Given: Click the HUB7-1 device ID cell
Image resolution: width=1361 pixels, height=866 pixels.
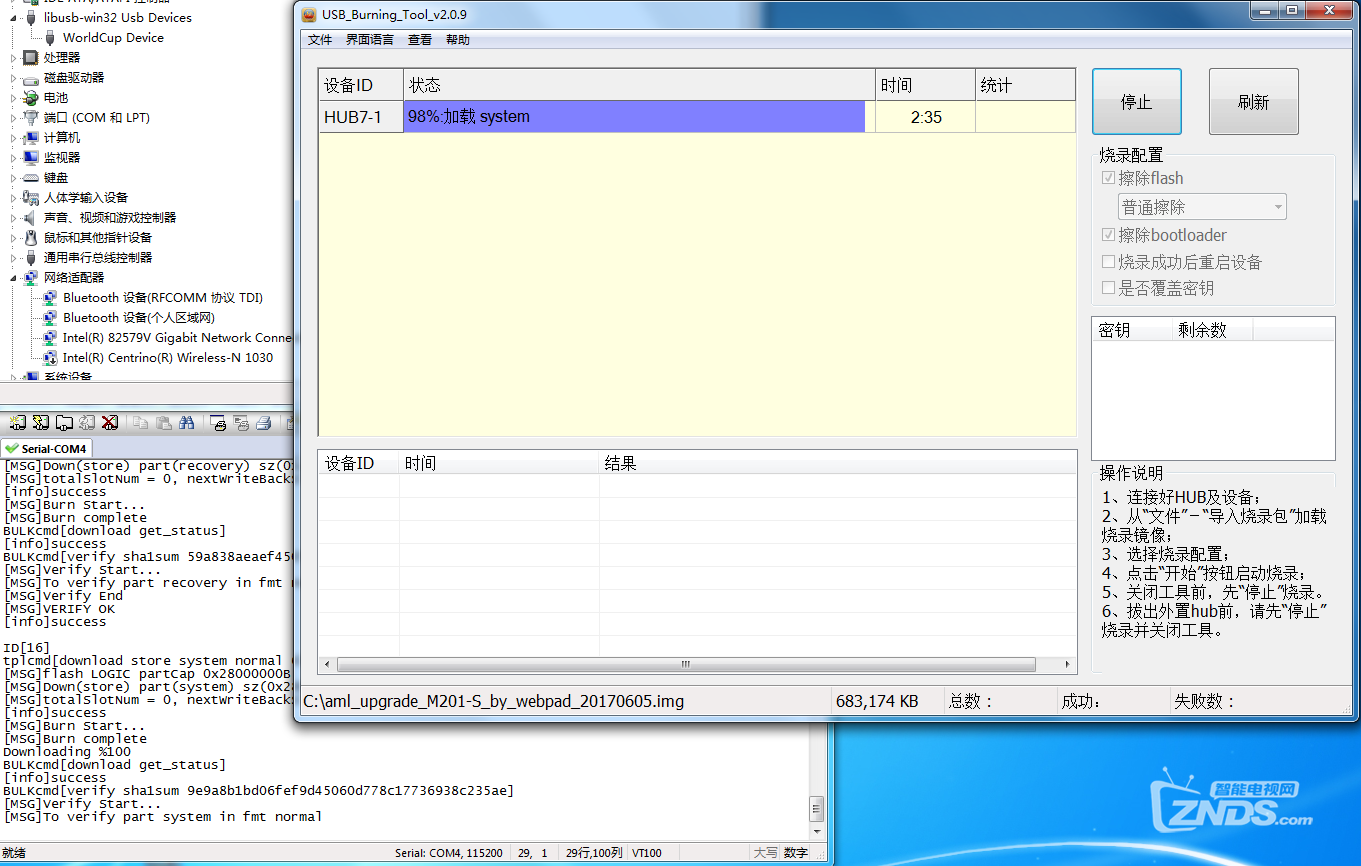Looking at the screenshot, I should coord(361,117).
